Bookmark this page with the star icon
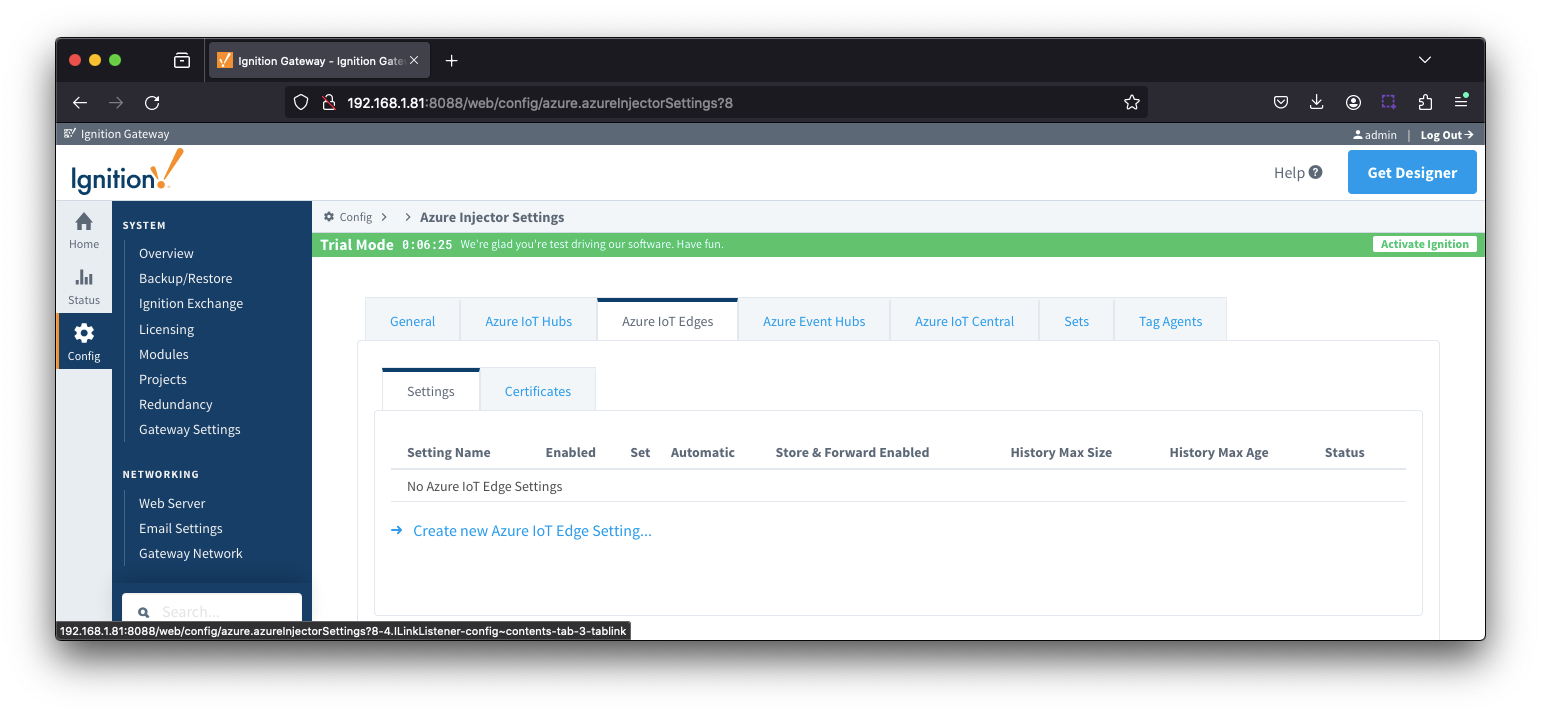 1131,102
